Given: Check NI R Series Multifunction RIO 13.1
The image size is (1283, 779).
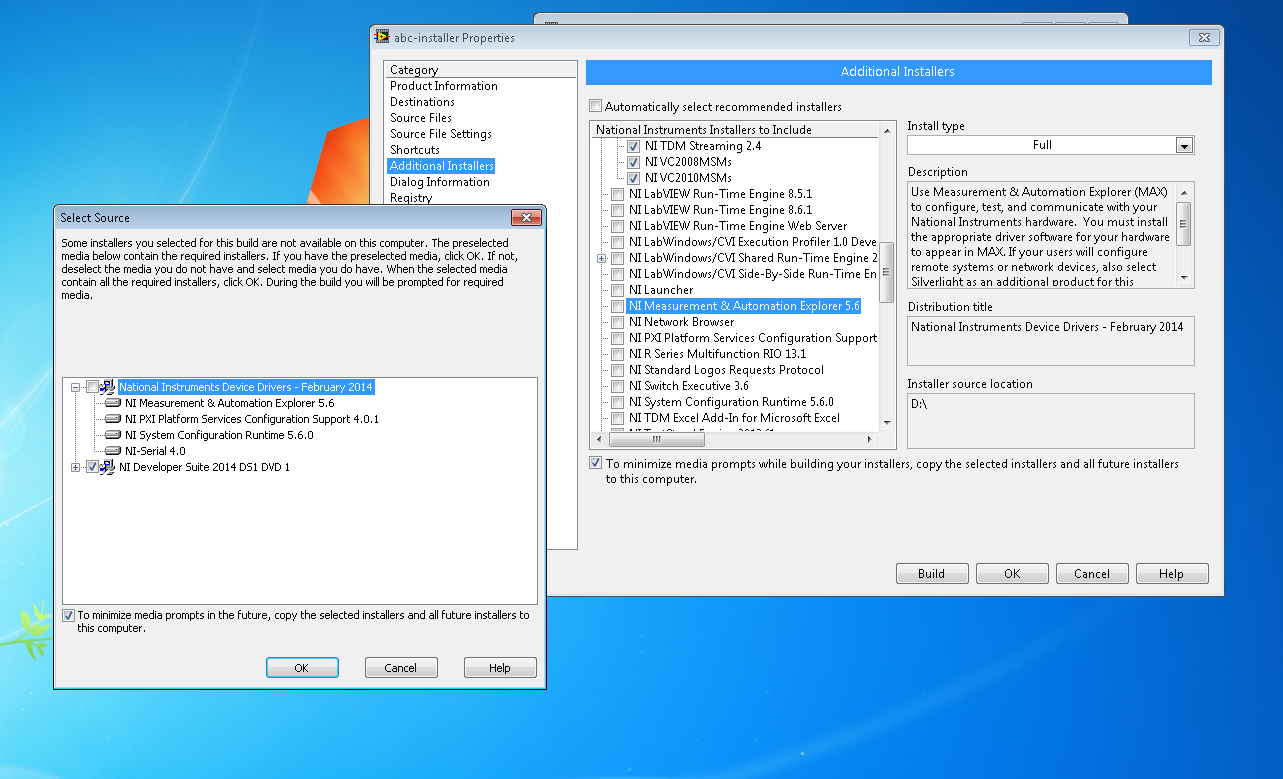Looking at the screenshot, I should 618,354.
